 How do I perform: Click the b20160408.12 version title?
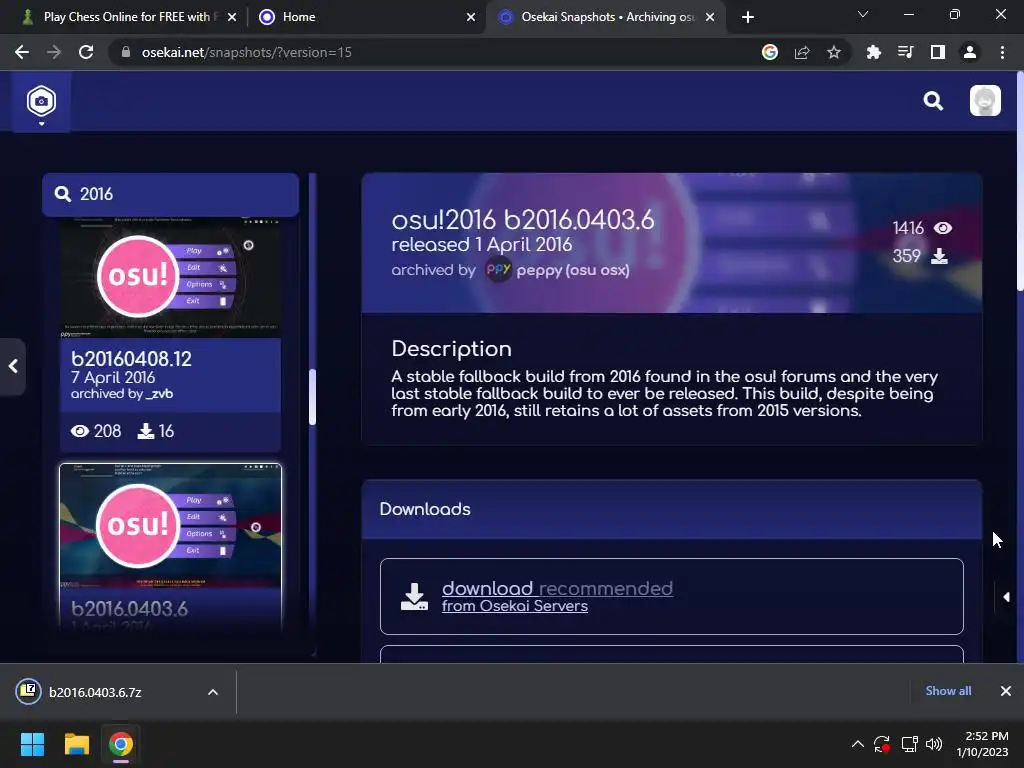[x=131, y=359]
